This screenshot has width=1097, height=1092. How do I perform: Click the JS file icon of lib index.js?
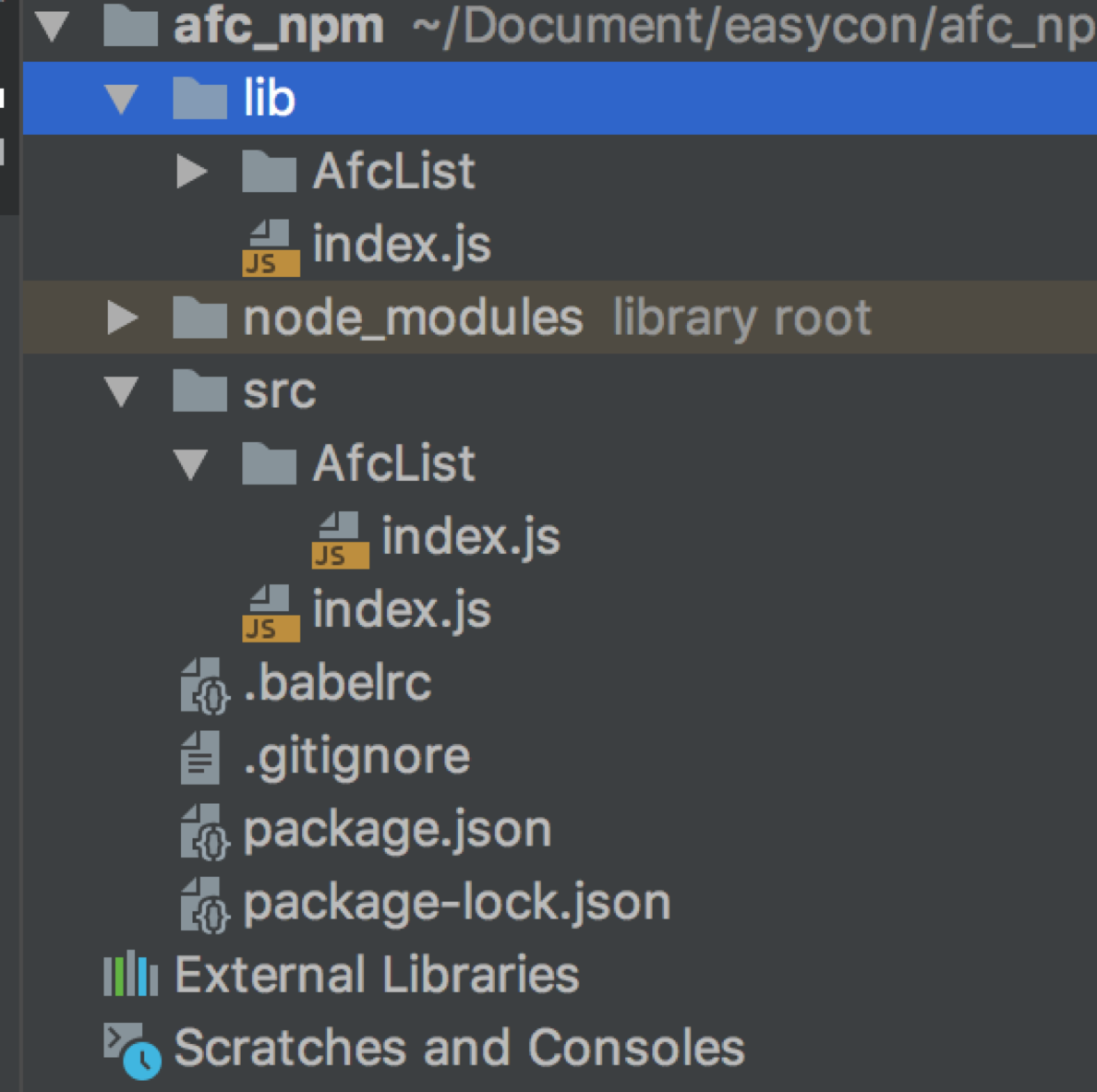[271, 247]
